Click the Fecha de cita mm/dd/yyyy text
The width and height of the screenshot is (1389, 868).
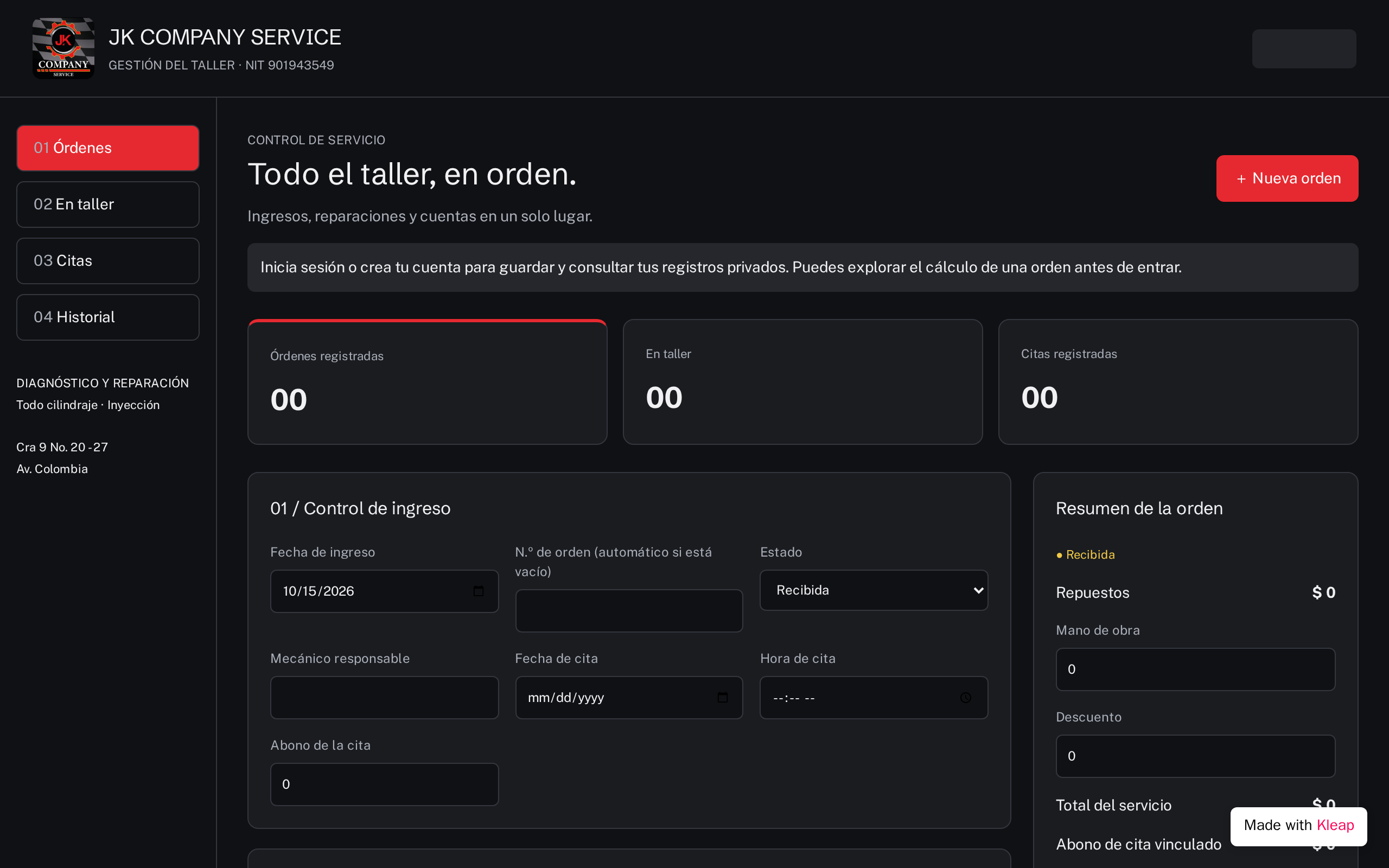(566, 698)
